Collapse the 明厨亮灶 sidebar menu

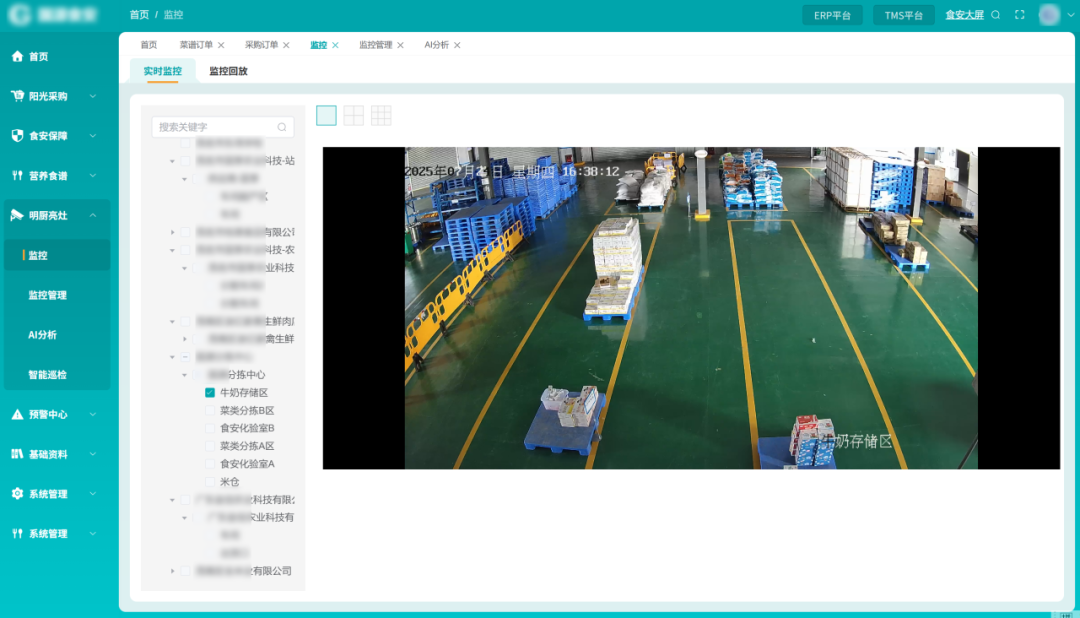point(93,216)
